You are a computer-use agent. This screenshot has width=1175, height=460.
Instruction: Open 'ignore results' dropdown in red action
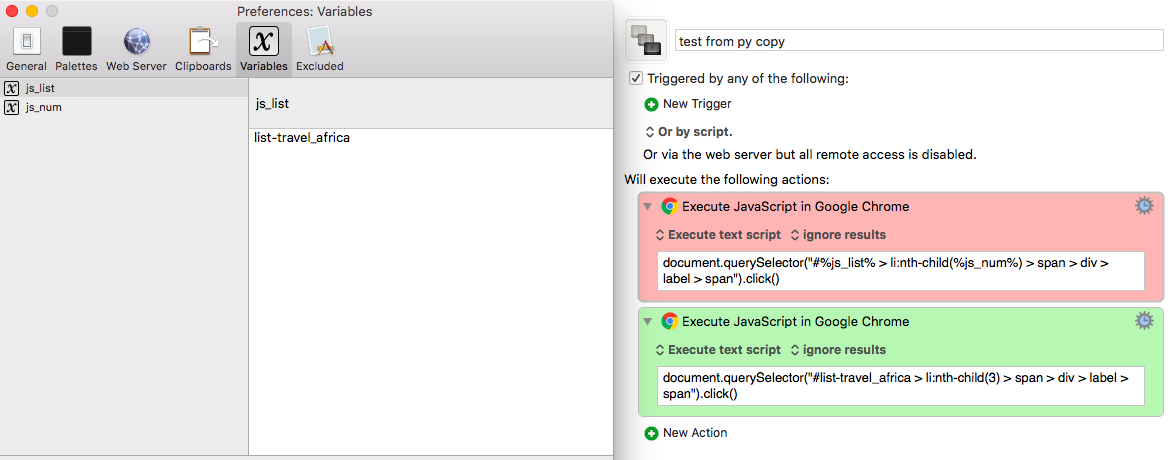[838, 234]
